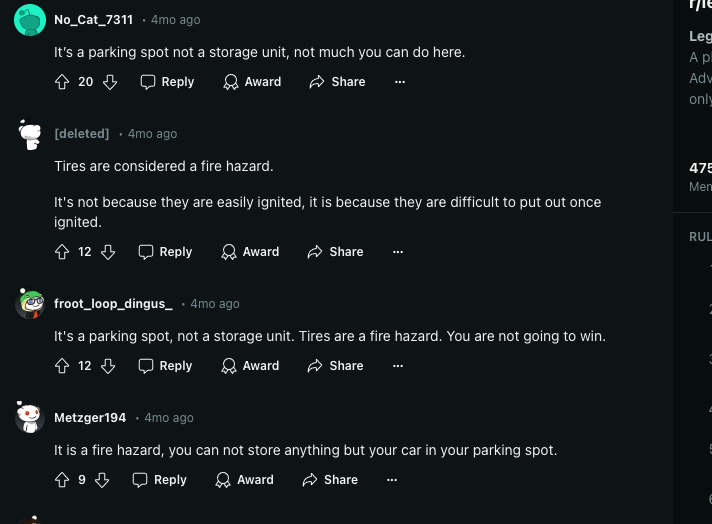Image resolution: width=712 pixels, height=524 pixels.
Task: Open No_Cat_7311's user profile
Action: pyautogui.click(x=93, y=20)
